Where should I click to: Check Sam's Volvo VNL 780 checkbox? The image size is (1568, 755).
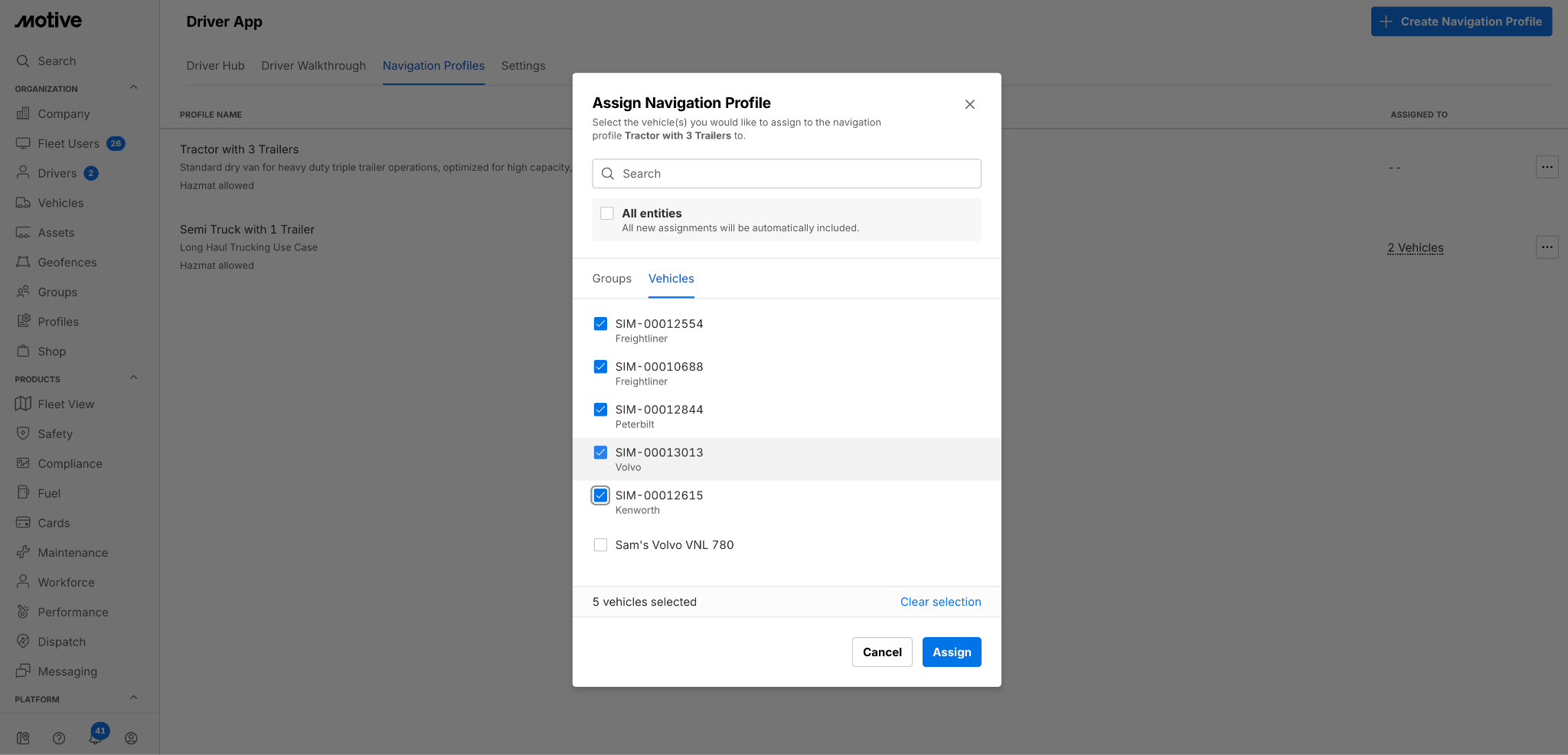(x=601, y=545)
